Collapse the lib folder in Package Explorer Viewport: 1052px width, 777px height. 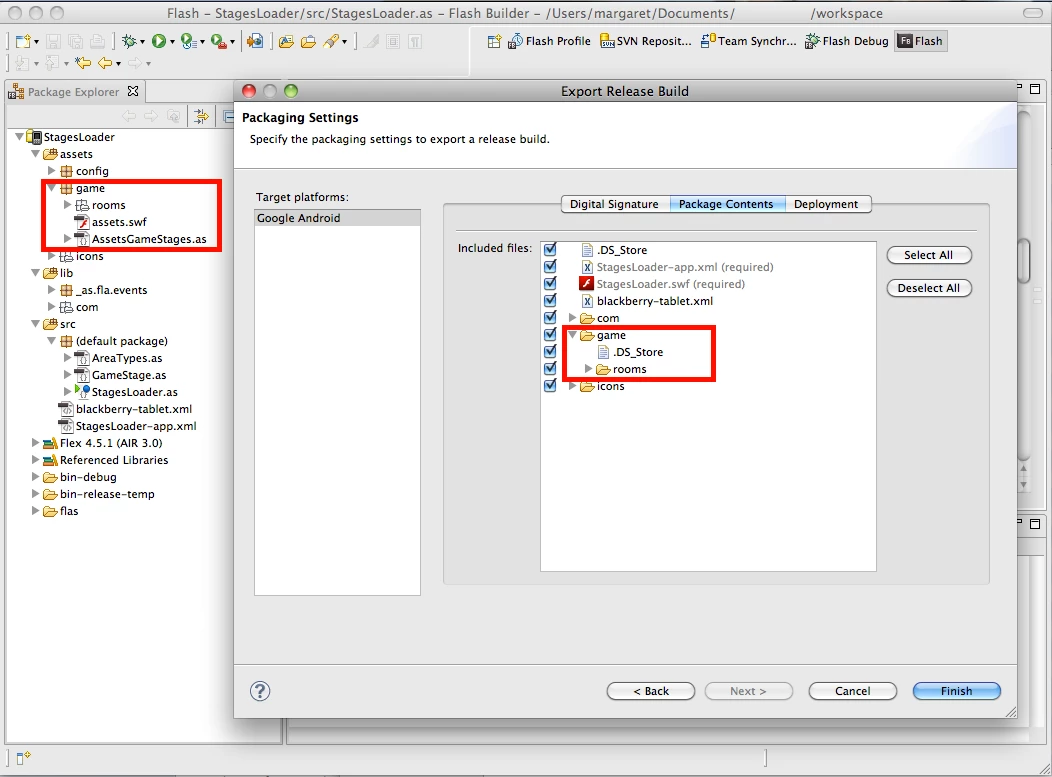point(36,272)
